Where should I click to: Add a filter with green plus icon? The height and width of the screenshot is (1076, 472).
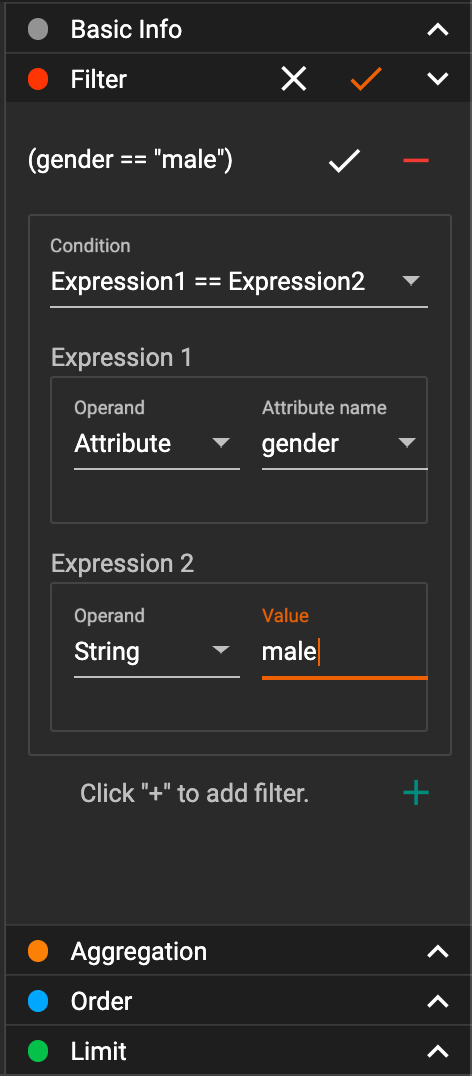pyautogui.click(x=416, y=793)
